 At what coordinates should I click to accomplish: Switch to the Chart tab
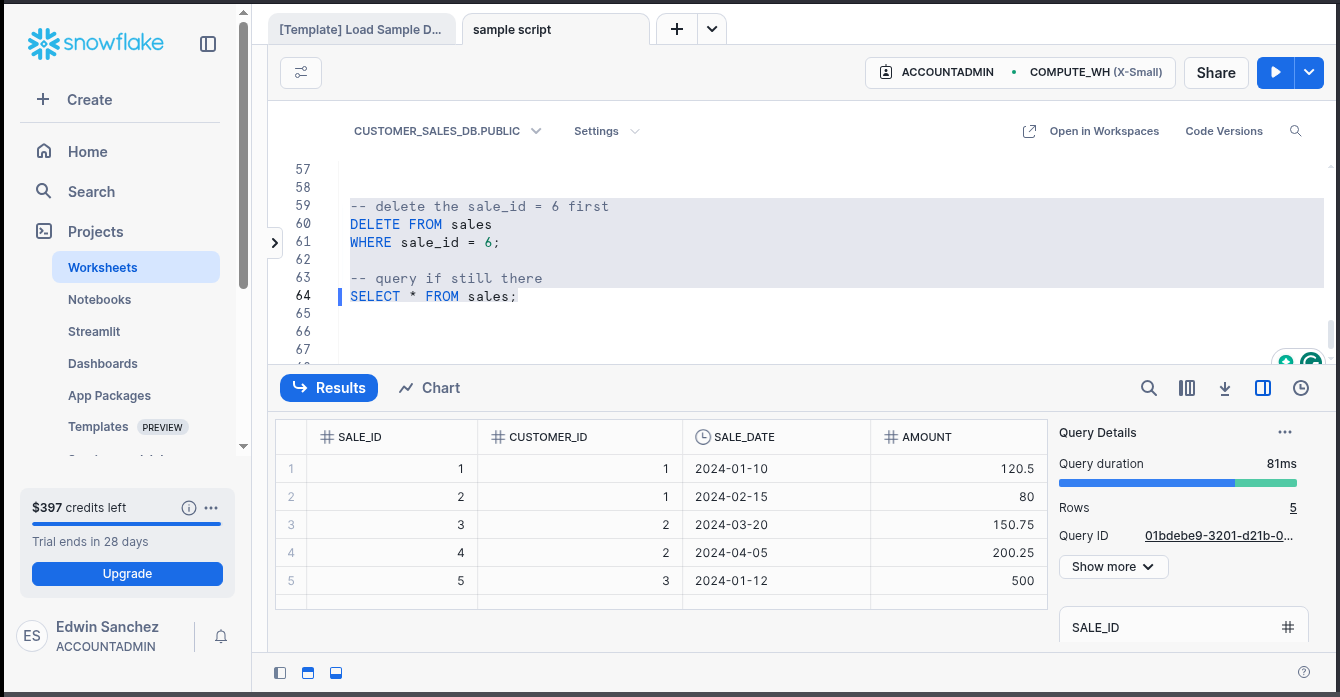point(428,387)
